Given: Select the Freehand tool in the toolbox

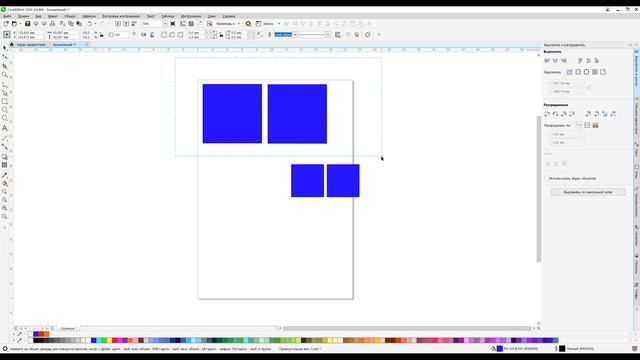Looking at the screenshot, I should pyautogui.click(x=5, y=84).
